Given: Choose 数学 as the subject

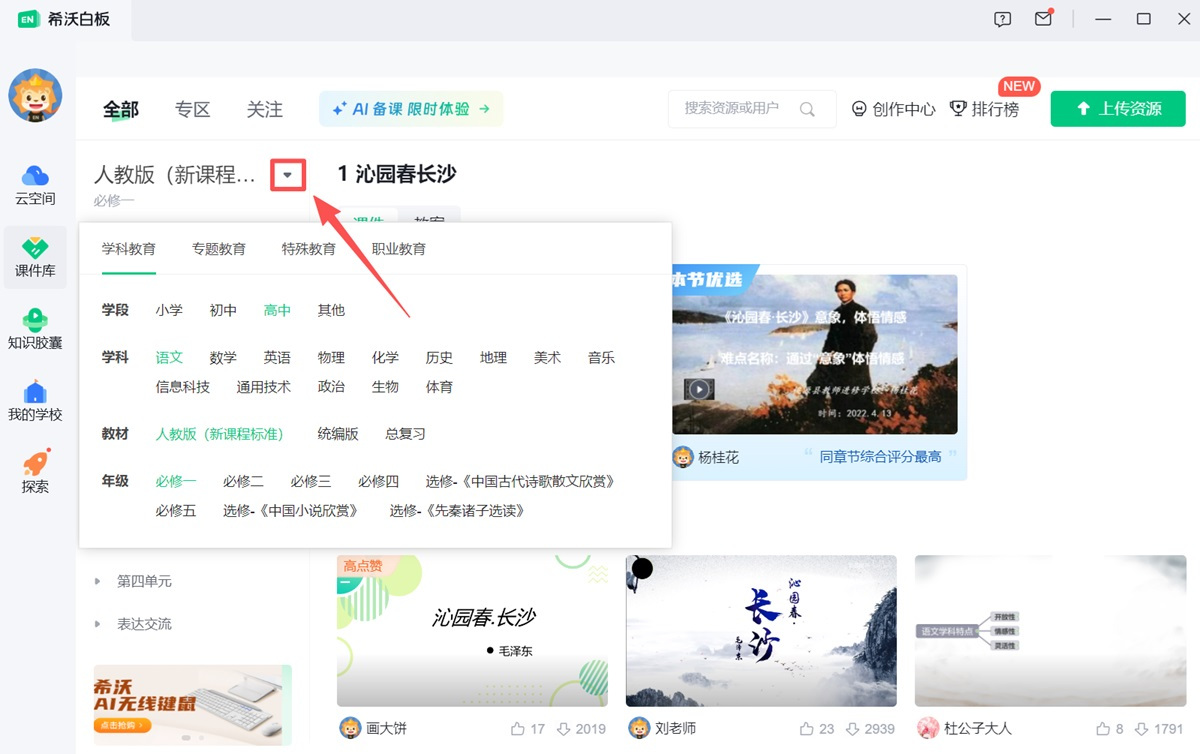Looking at the screenshot, I should coord(223,357).
